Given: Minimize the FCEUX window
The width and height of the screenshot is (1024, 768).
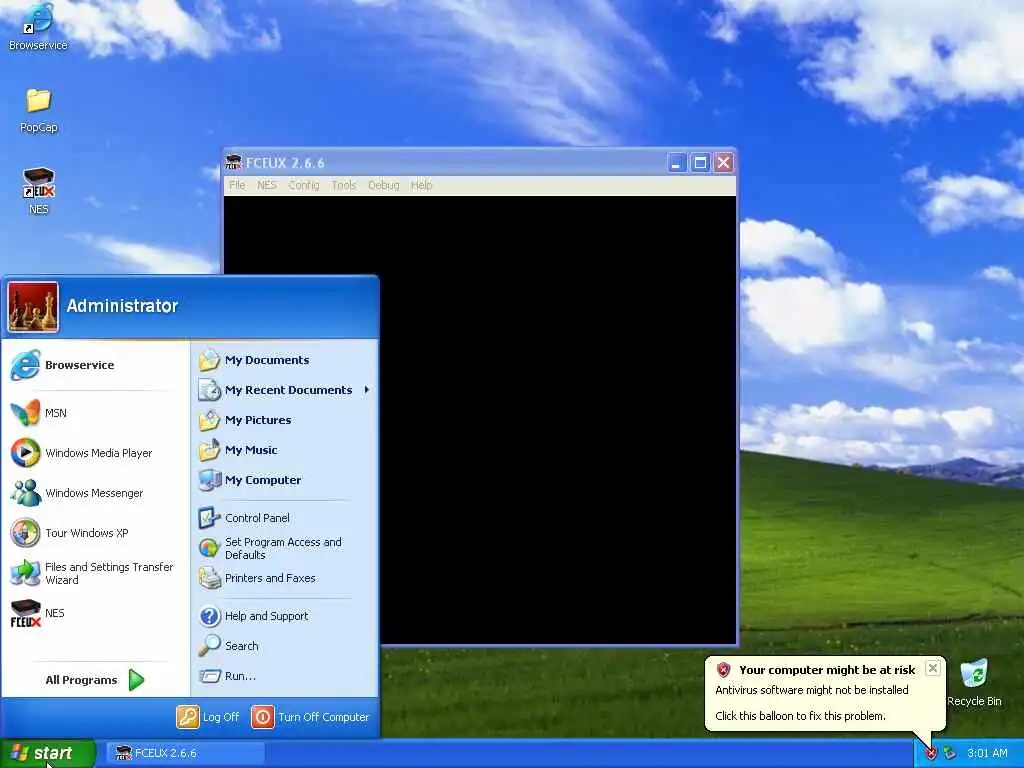Looking at the screenshot, I should [x=677, y=163].
